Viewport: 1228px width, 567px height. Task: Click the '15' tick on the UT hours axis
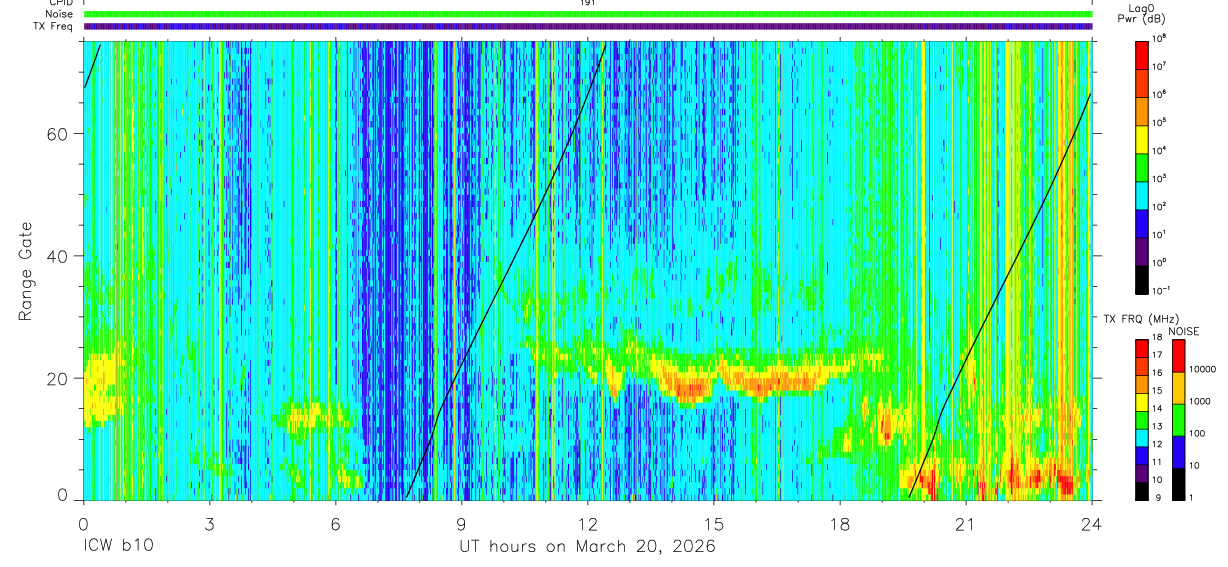point(714,524)
